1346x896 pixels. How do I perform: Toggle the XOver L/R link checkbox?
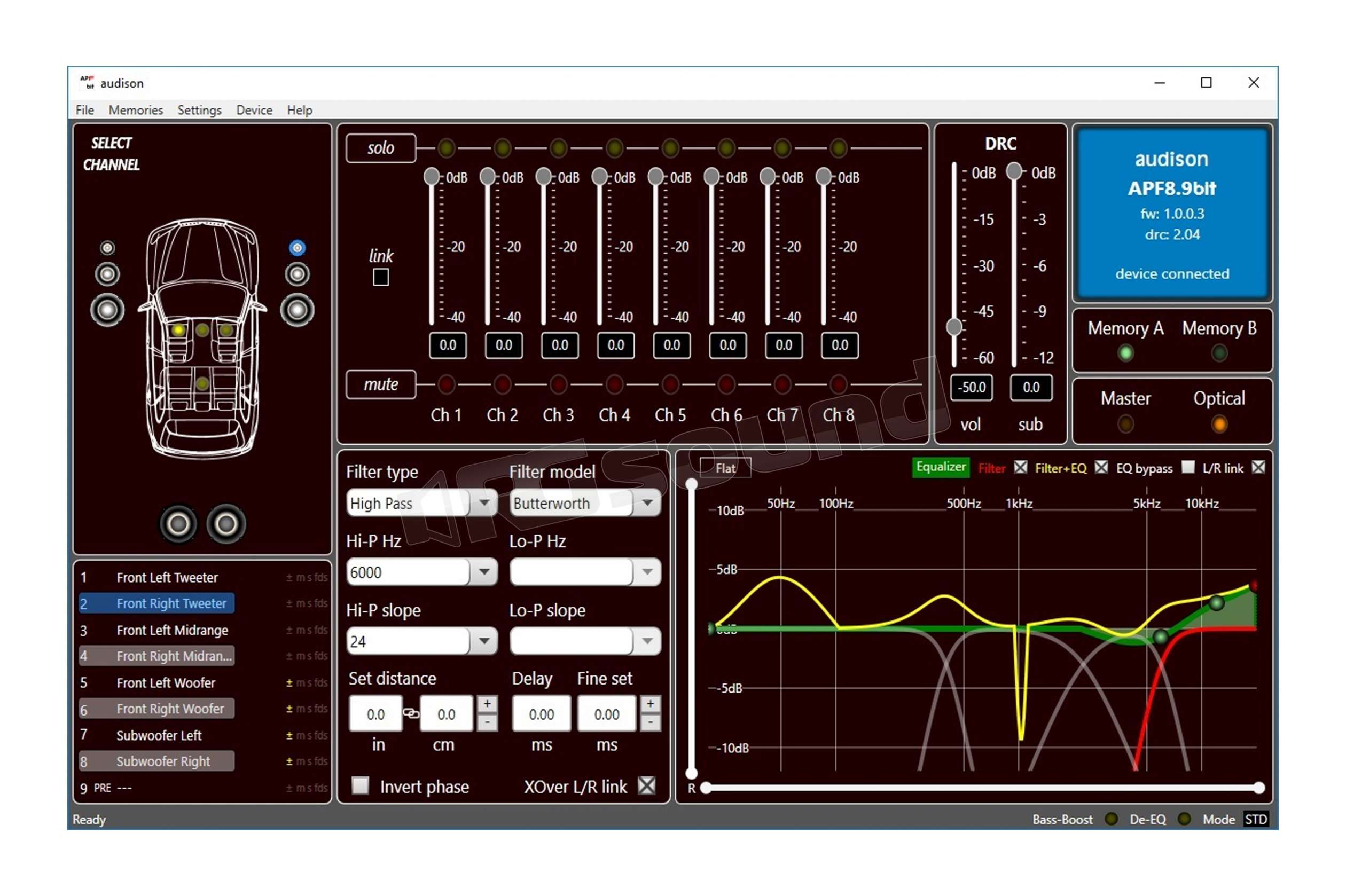click(646, 785)
